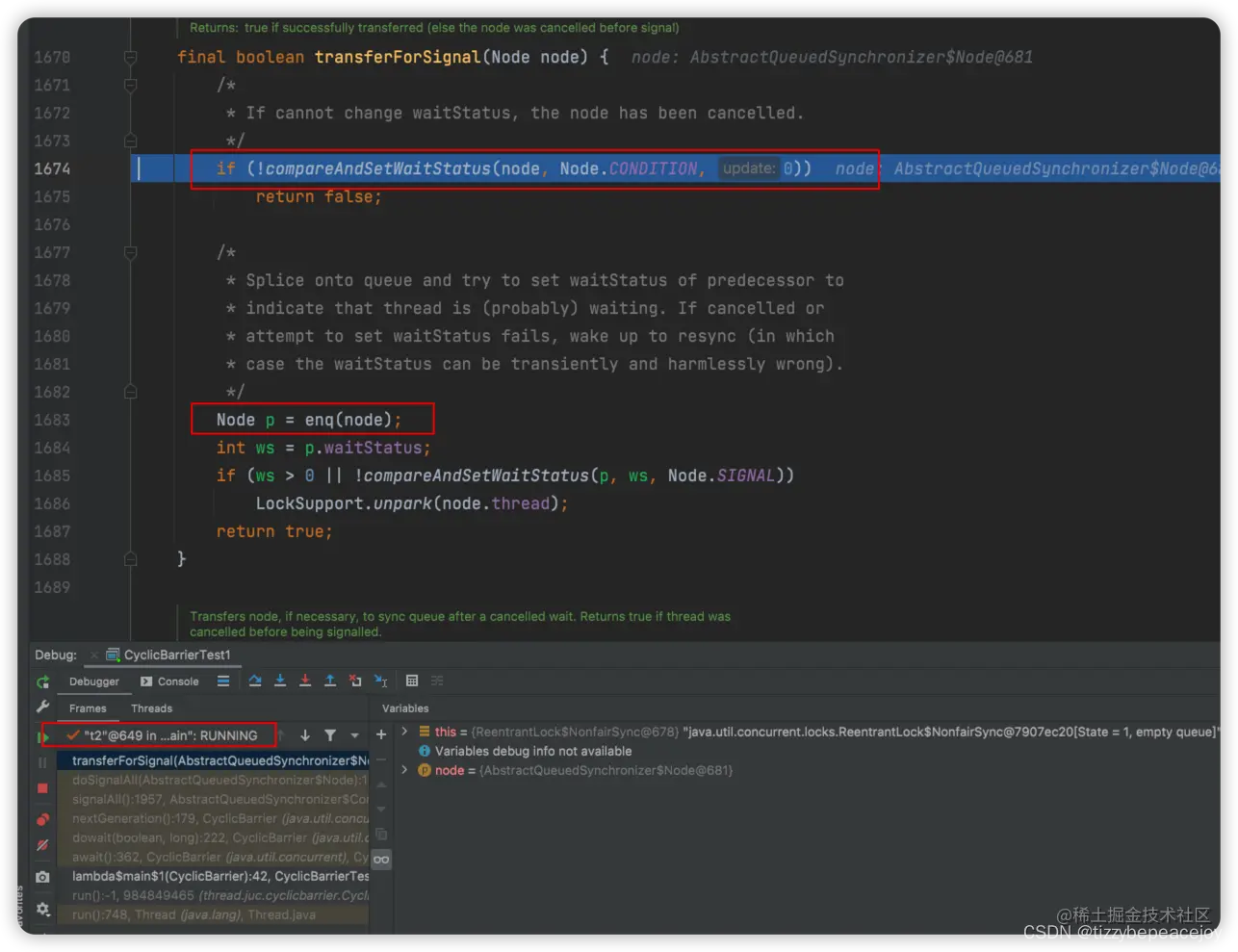Take a thread dump camera icon
Screen dimensions: 1238x952
tap(42, 877)
